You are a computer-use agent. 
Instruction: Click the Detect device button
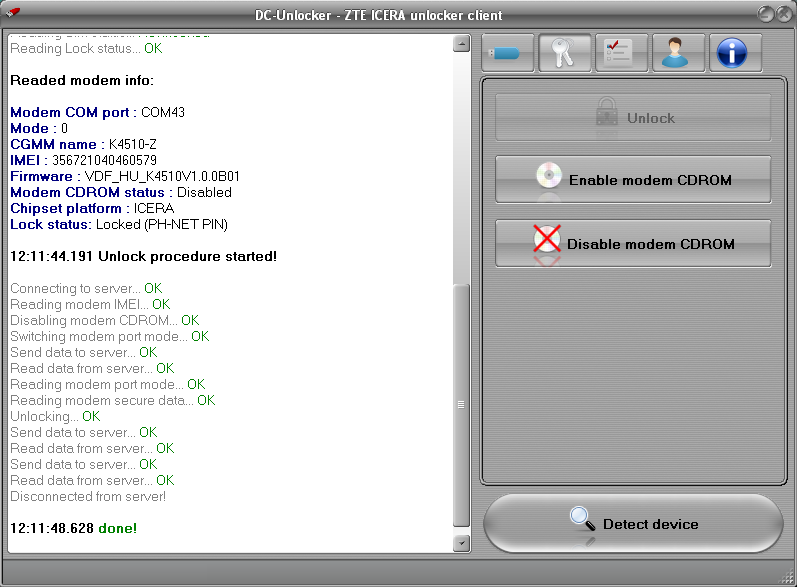click(x=633, y=523)
